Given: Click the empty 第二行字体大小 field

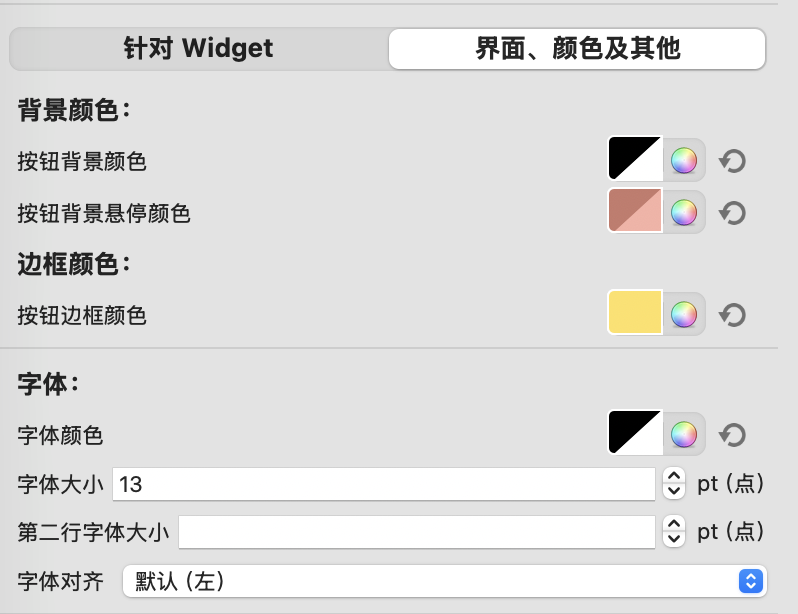Looking at the screenshot, I should [417, 532].
